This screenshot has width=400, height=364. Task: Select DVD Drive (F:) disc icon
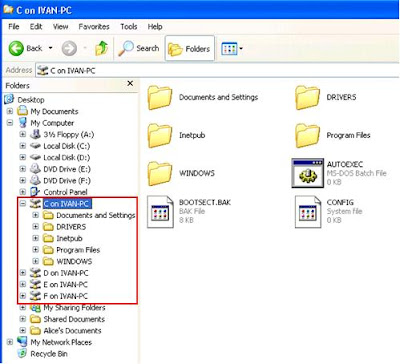click(35, 180)
